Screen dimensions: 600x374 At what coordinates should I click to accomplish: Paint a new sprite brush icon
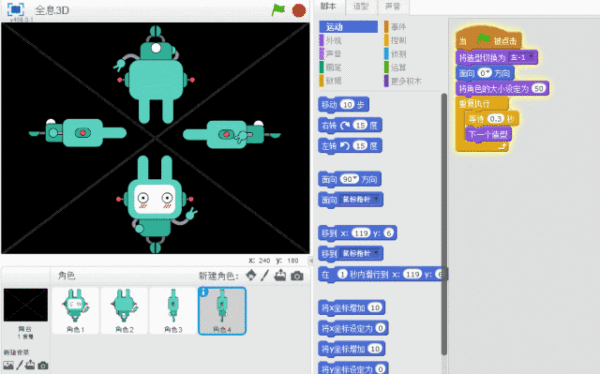pos(265,275)
